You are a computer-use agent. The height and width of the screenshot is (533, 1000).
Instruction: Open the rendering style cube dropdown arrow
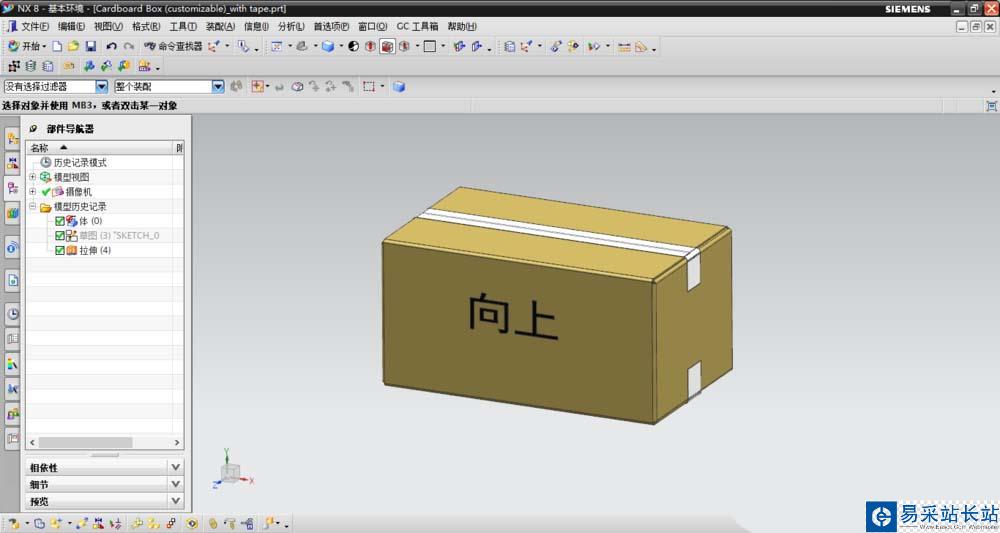click(341, 47)
